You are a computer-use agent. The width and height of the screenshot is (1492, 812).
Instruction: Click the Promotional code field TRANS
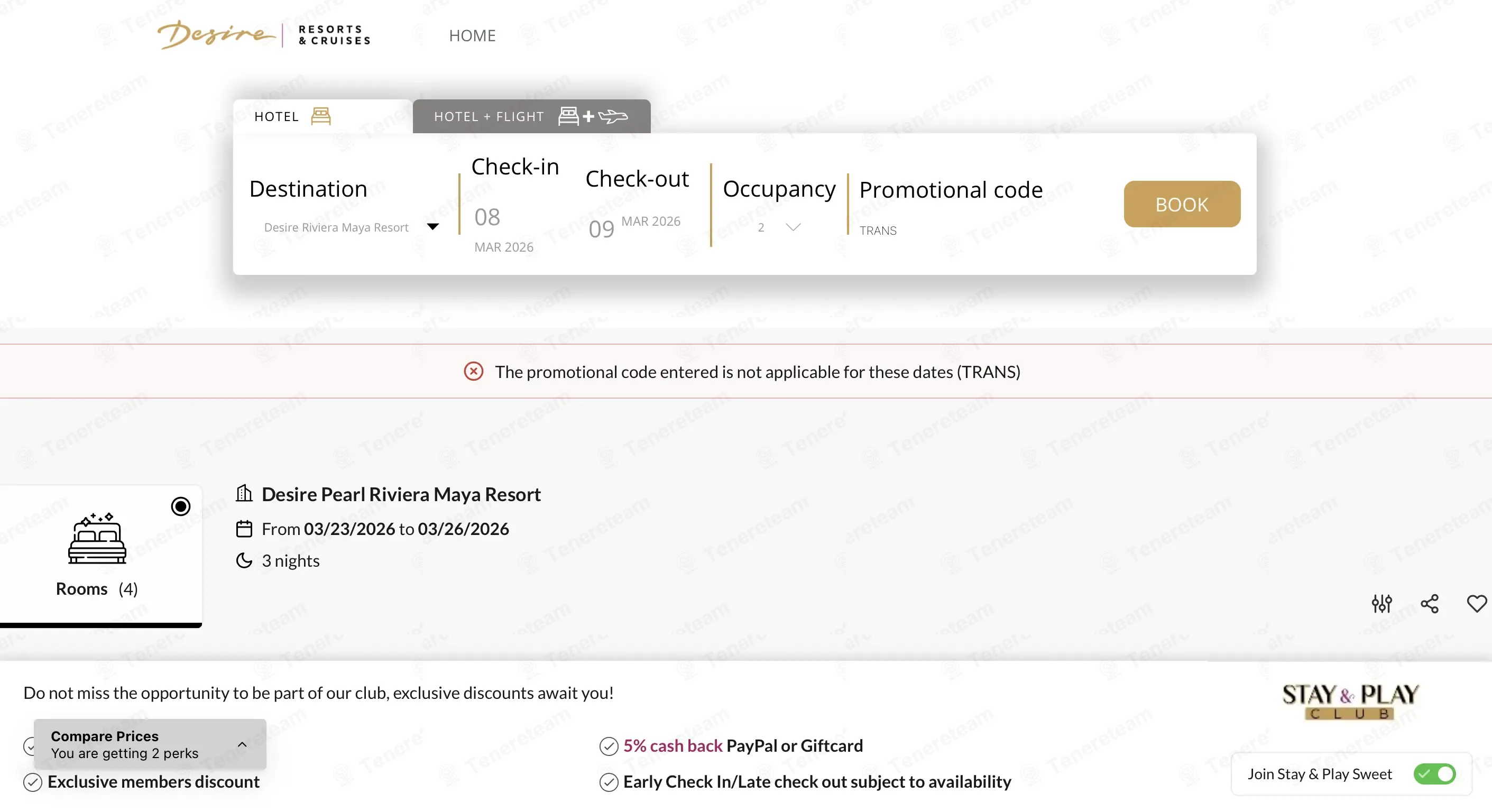coord(878,230)
